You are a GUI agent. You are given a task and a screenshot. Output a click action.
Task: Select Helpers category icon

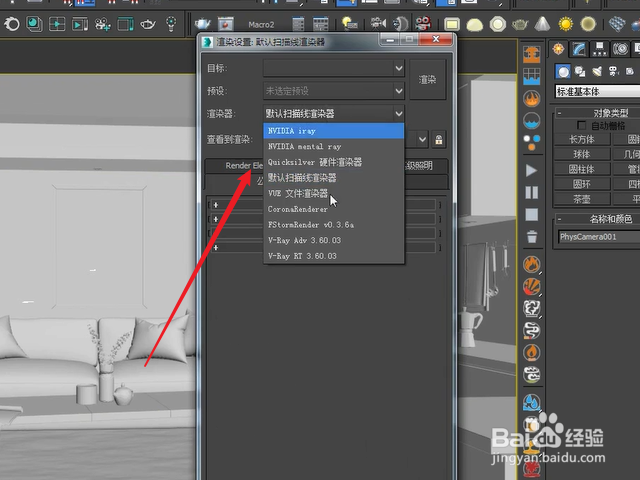click(630, 72)
